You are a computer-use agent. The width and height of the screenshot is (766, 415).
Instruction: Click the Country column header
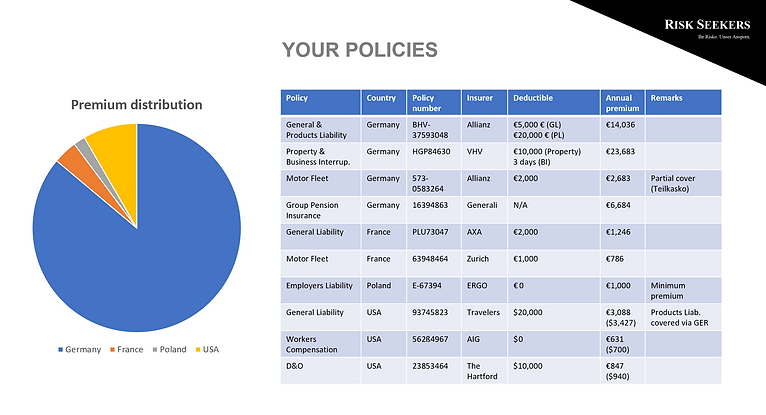pyautogui.click(x=383, y=103)
